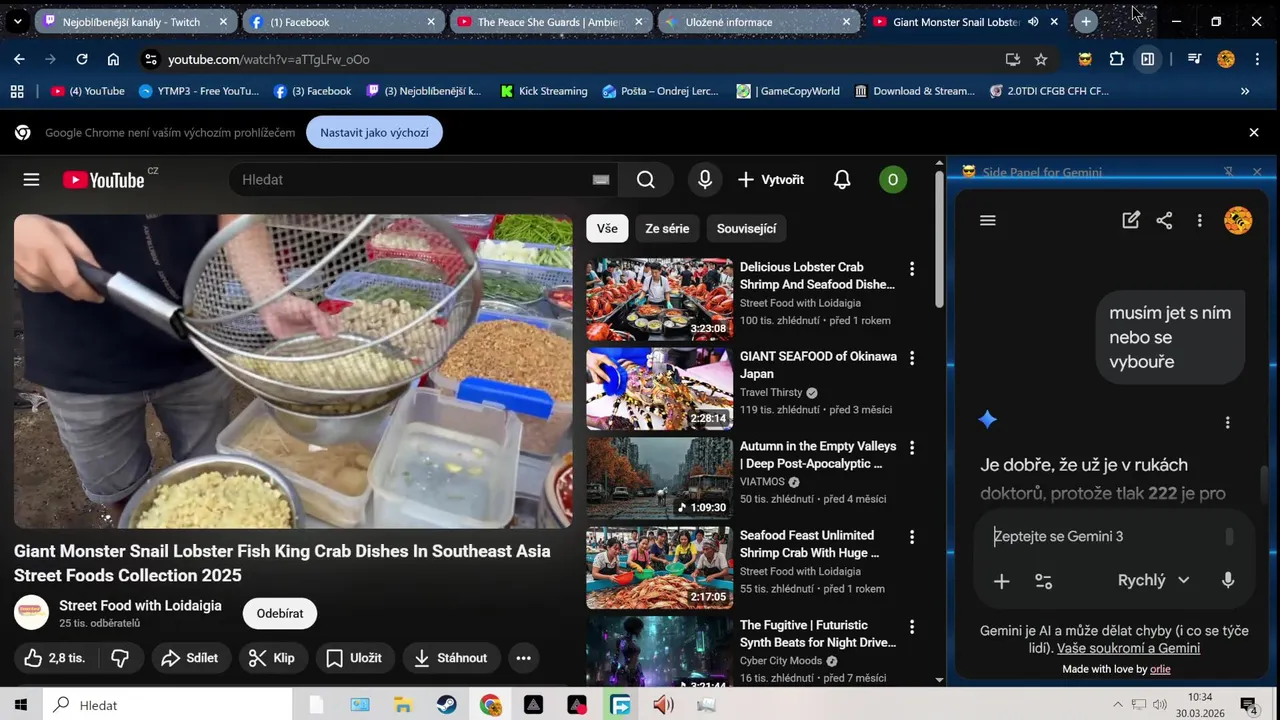Start voice search with microphone icon
This screenshot has width=1280, height=720.
tap(705, 180)
